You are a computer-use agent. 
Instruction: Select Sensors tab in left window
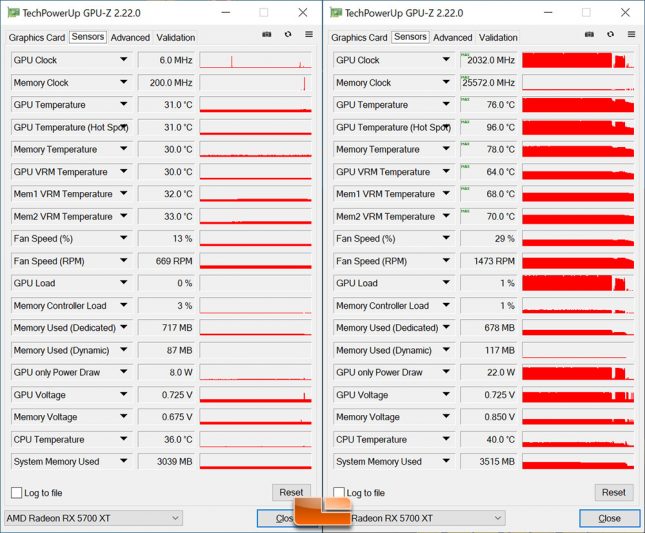pyautogui.click(x=88, y=37)
